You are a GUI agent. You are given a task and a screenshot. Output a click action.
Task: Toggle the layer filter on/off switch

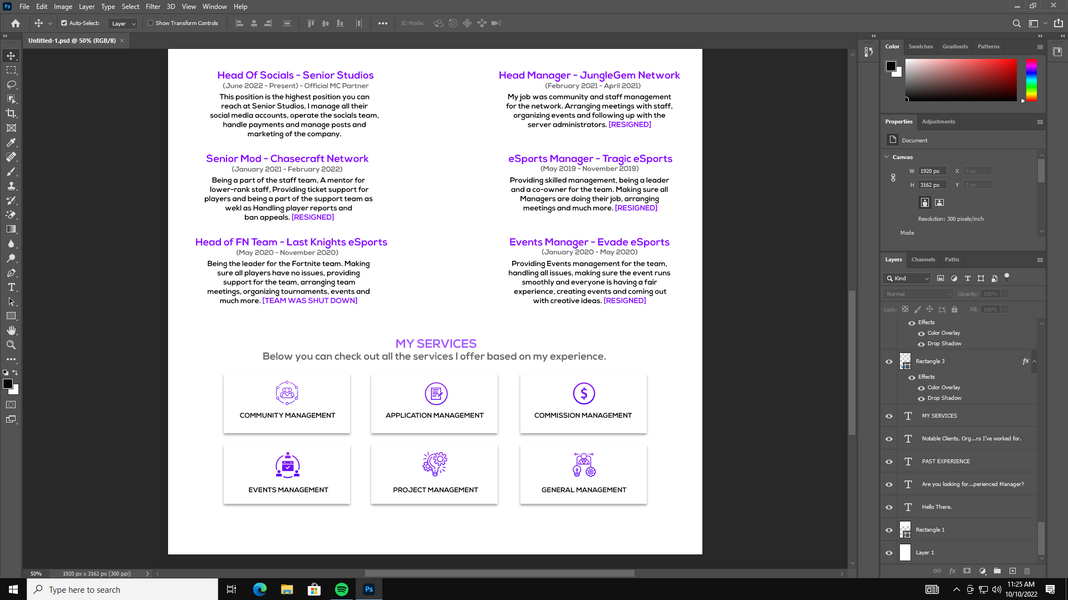(1007, 277)
